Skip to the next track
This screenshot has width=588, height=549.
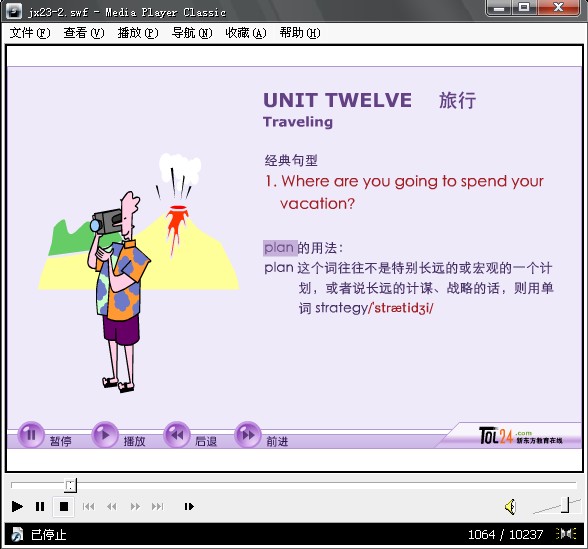(158, 507)
